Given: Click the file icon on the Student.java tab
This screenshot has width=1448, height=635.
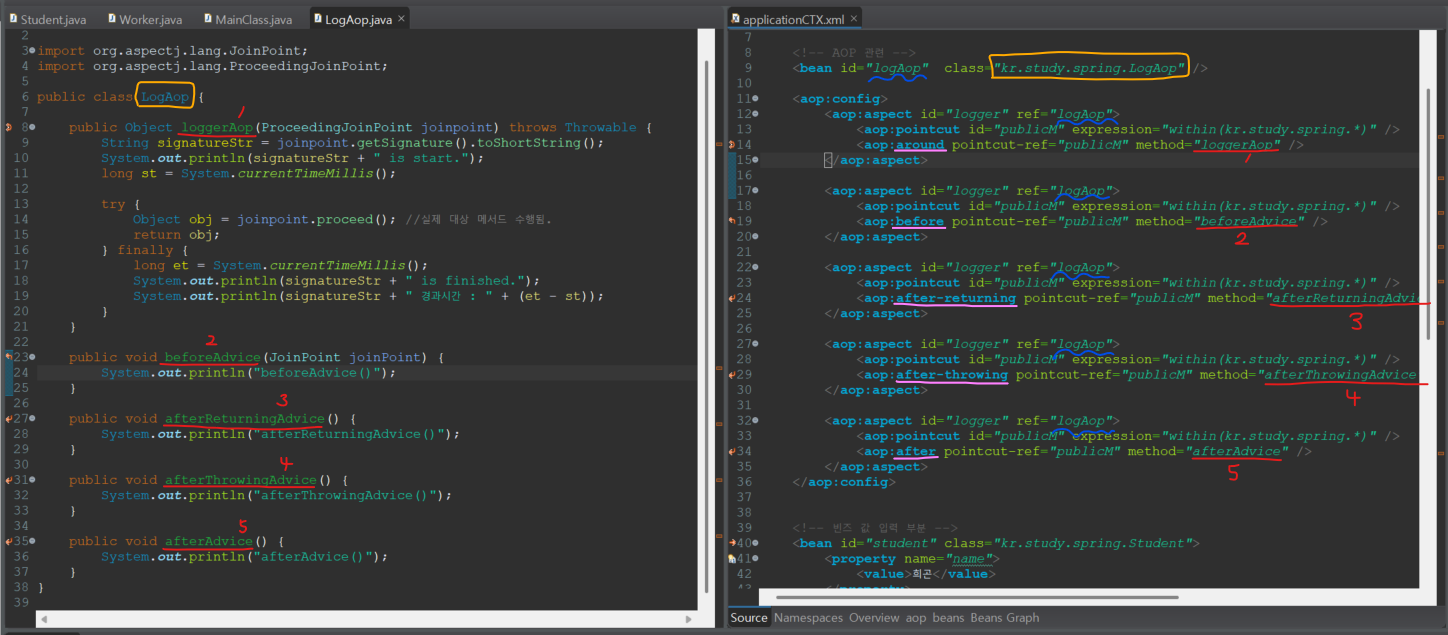Looking at the screenshot, I should pos(12,19).
